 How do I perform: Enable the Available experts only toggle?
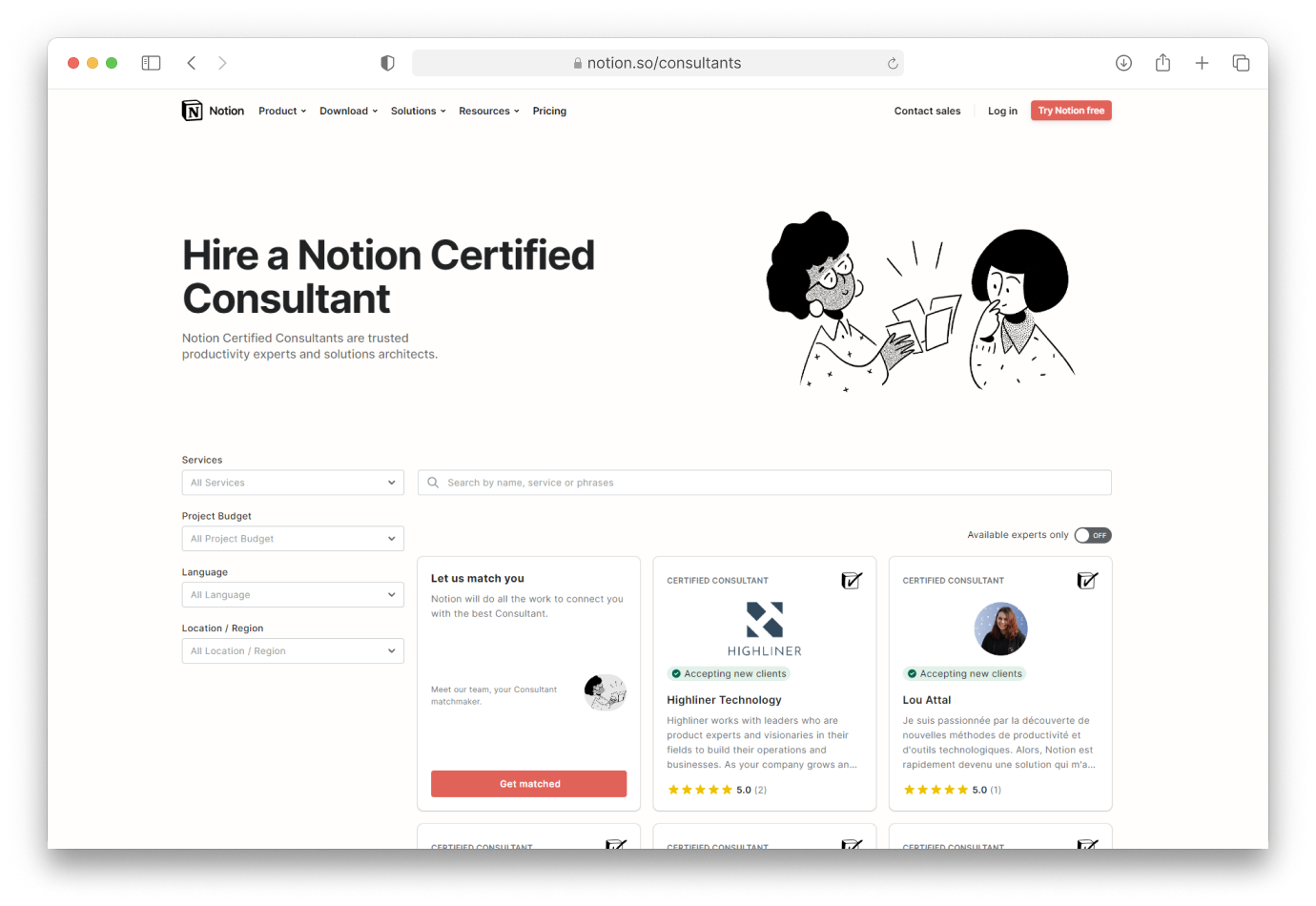[x=1093, y=535]
